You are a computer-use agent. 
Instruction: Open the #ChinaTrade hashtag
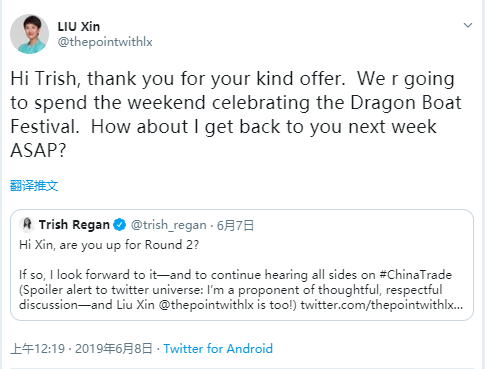(x=415, y=275)
